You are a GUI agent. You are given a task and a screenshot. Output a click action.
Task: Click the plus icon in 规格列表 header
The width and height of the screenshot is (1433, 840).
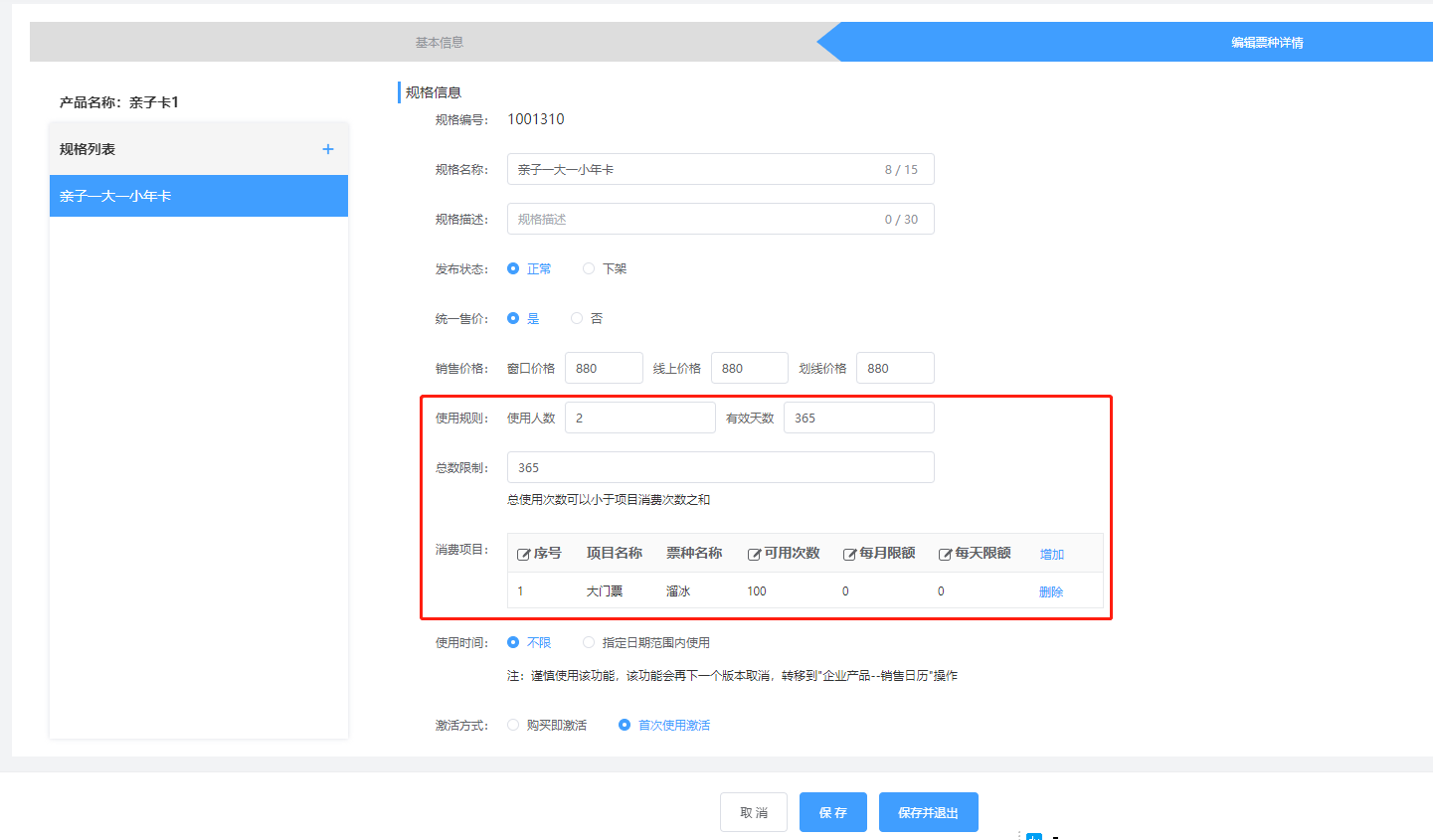pyautogui.click(x=328, y=149)
